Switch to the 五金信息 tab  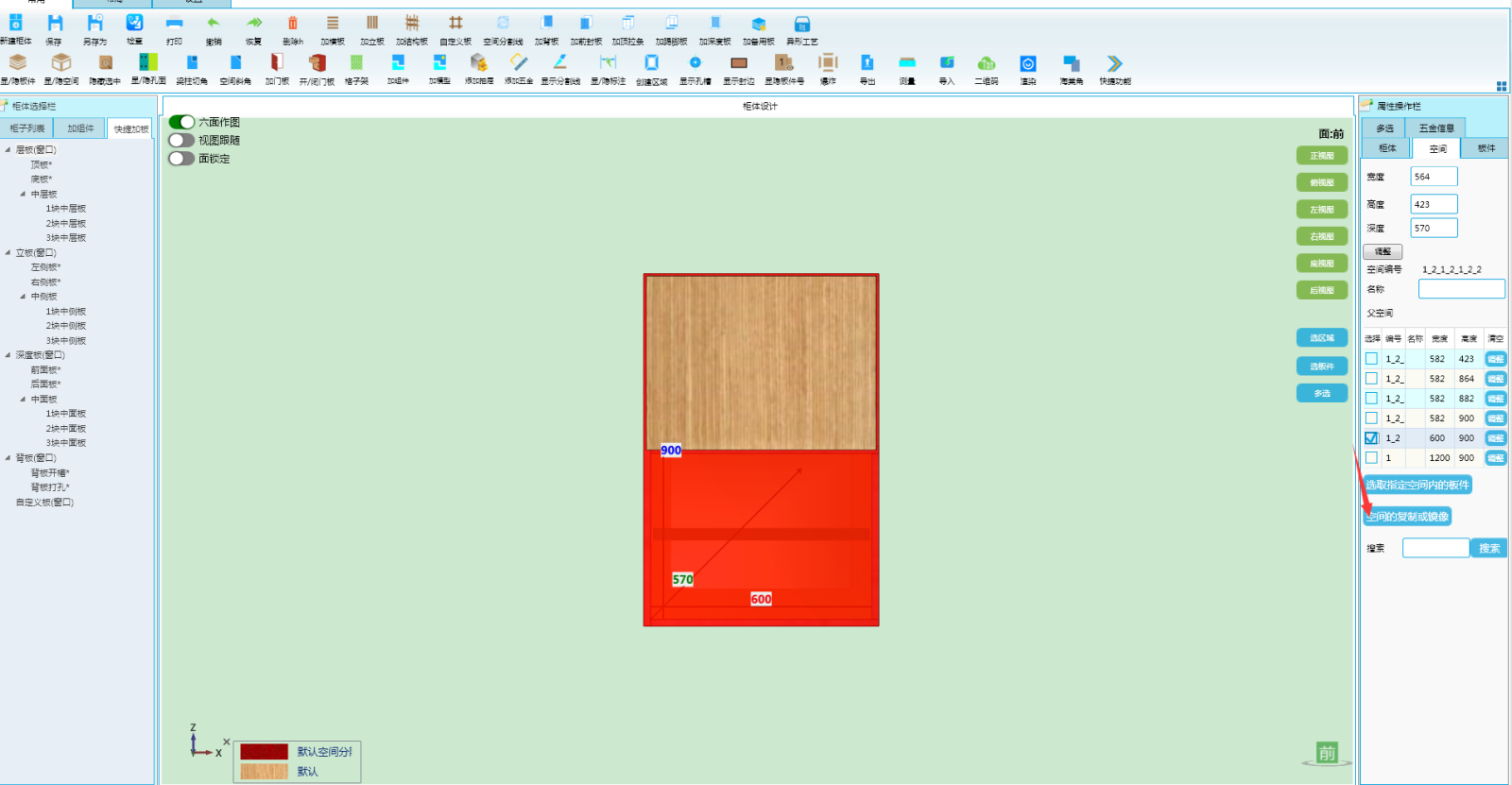pyautogui.click(x=1435, y=128)
